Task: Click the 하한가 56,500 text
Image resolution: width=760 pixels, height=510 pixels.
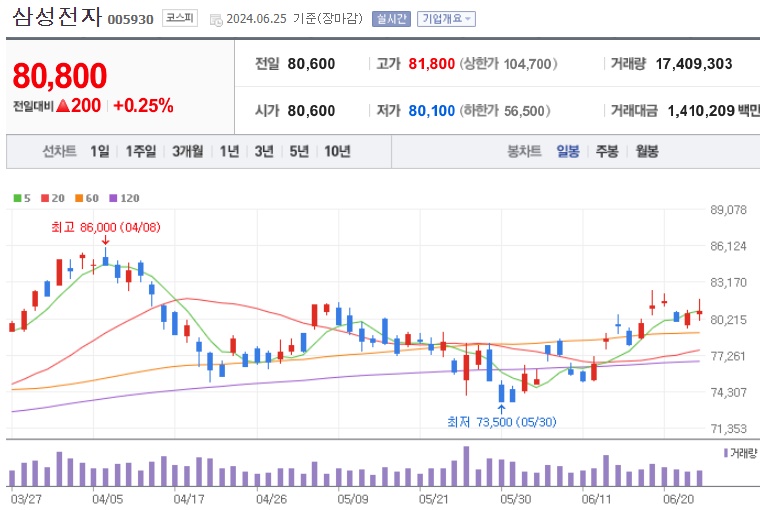Action: (505, 111)
